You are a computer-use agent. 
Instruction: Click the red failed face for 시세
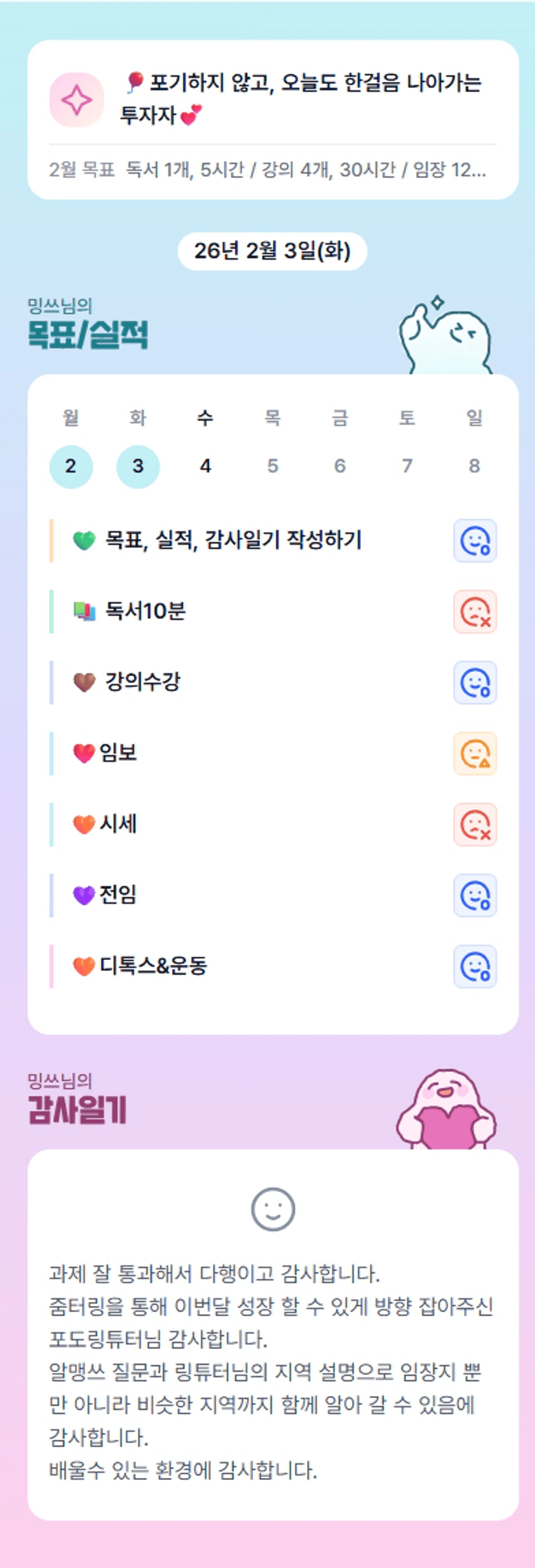click(475, 825)
